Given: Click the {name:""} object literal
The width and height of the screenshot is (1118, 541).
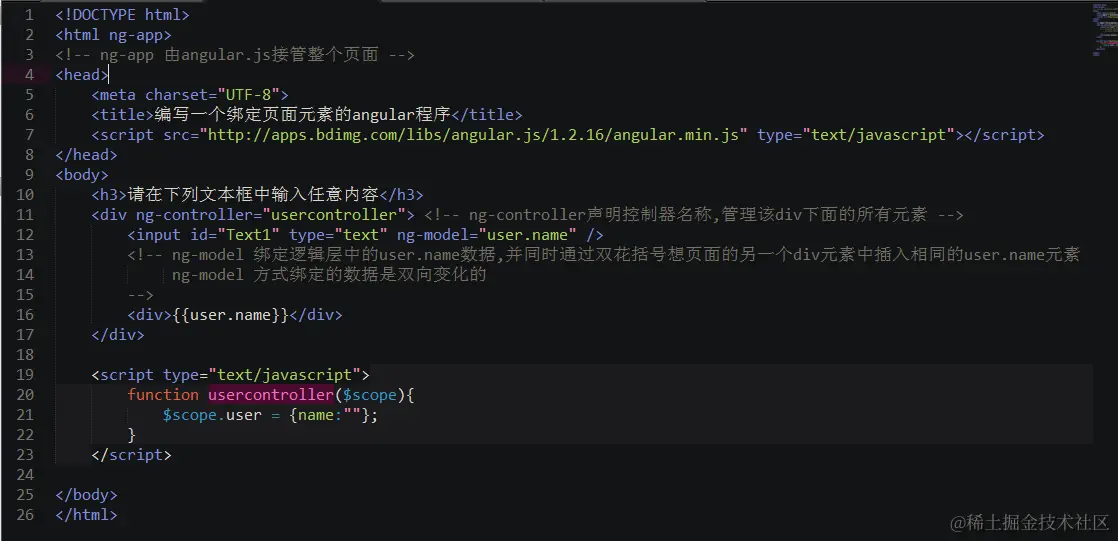Looking at the screenshot, I should pos(329,415).
